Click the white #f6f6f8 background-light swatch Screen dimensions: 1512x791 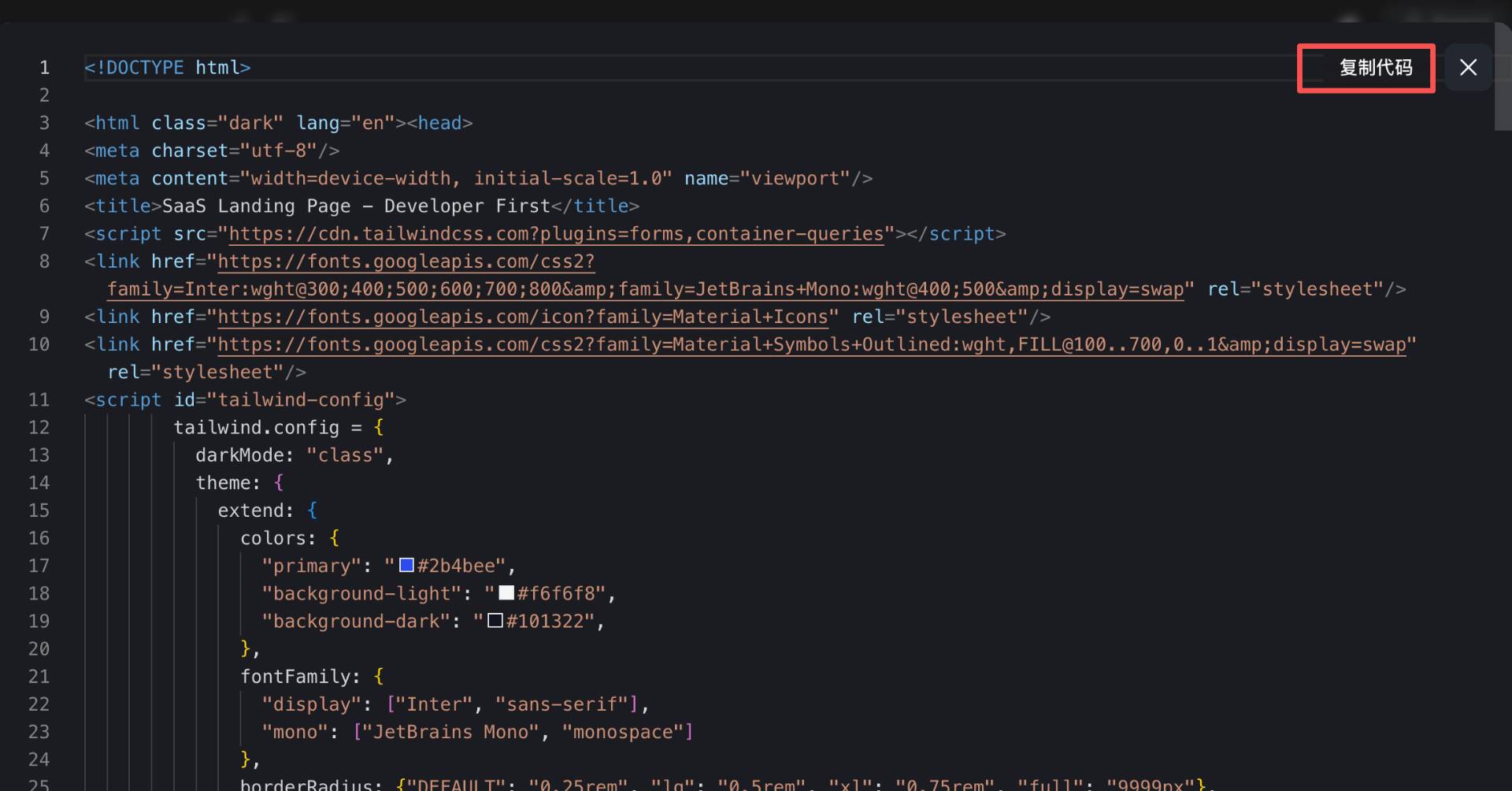[506, 592]
